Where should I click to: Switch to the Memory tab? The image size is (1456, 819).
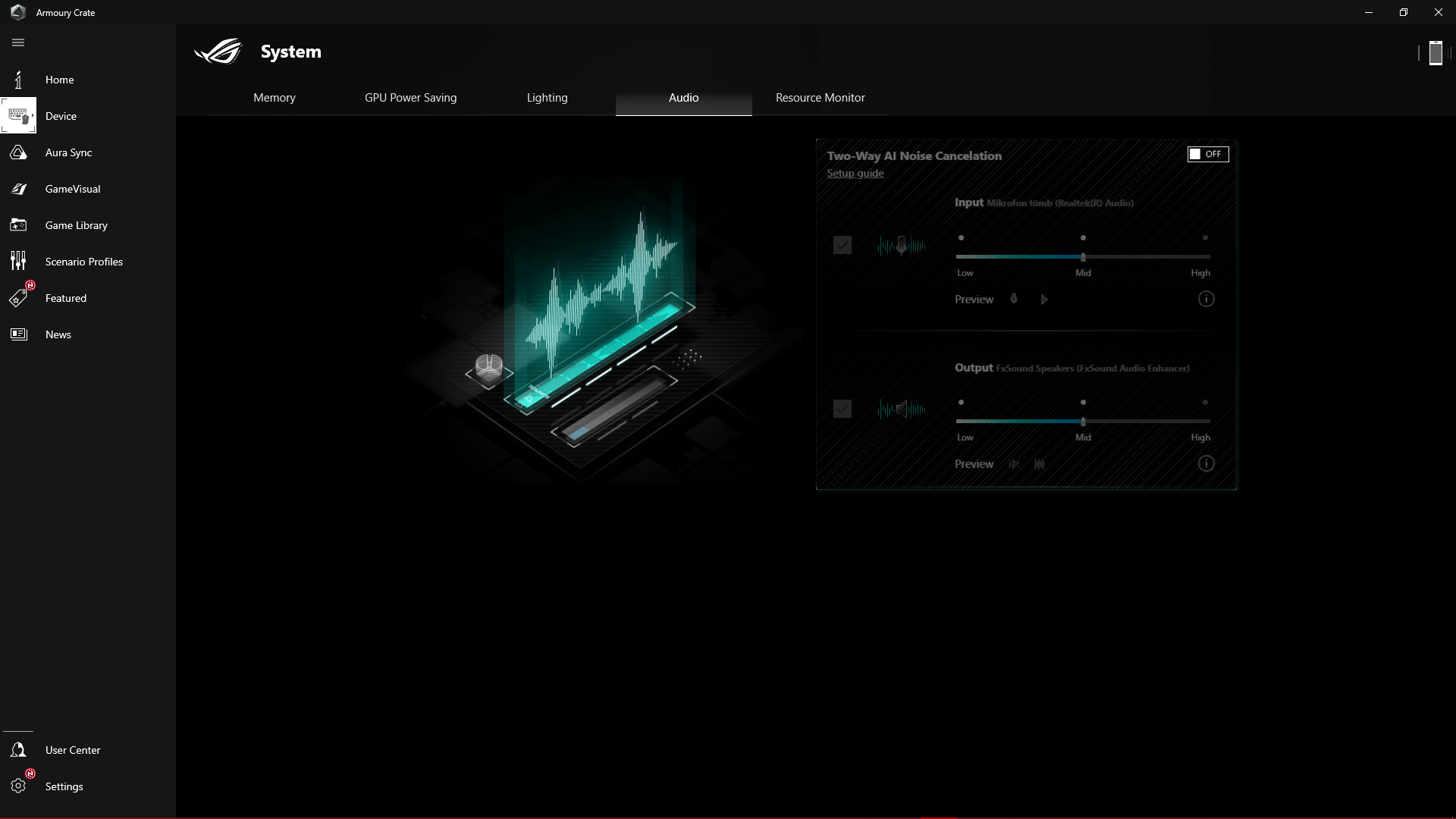pyautogui.click(x=275, y=98)
